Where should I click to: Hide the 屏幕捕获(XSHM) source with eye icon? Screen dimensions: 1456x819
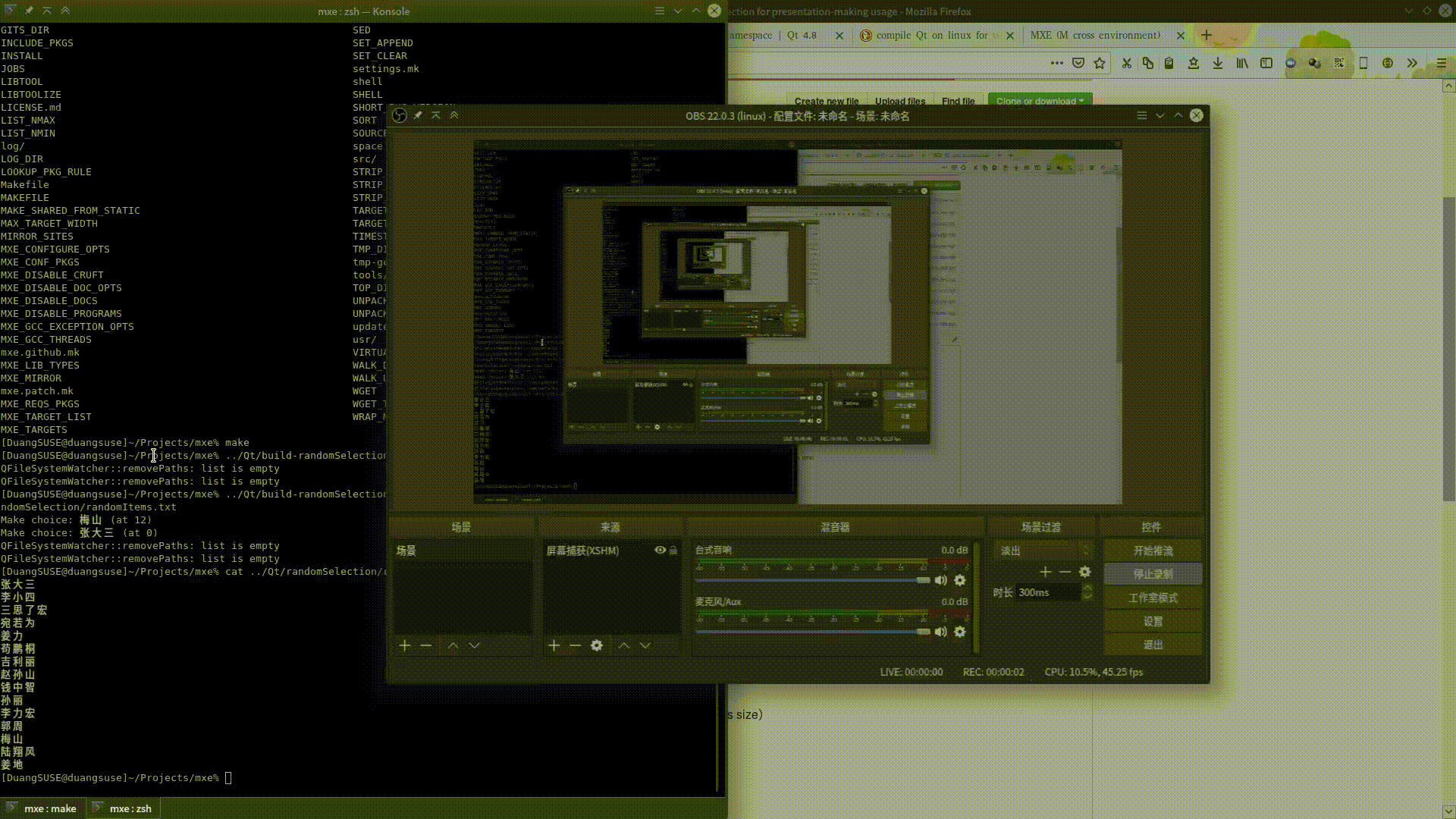point(661,550)
